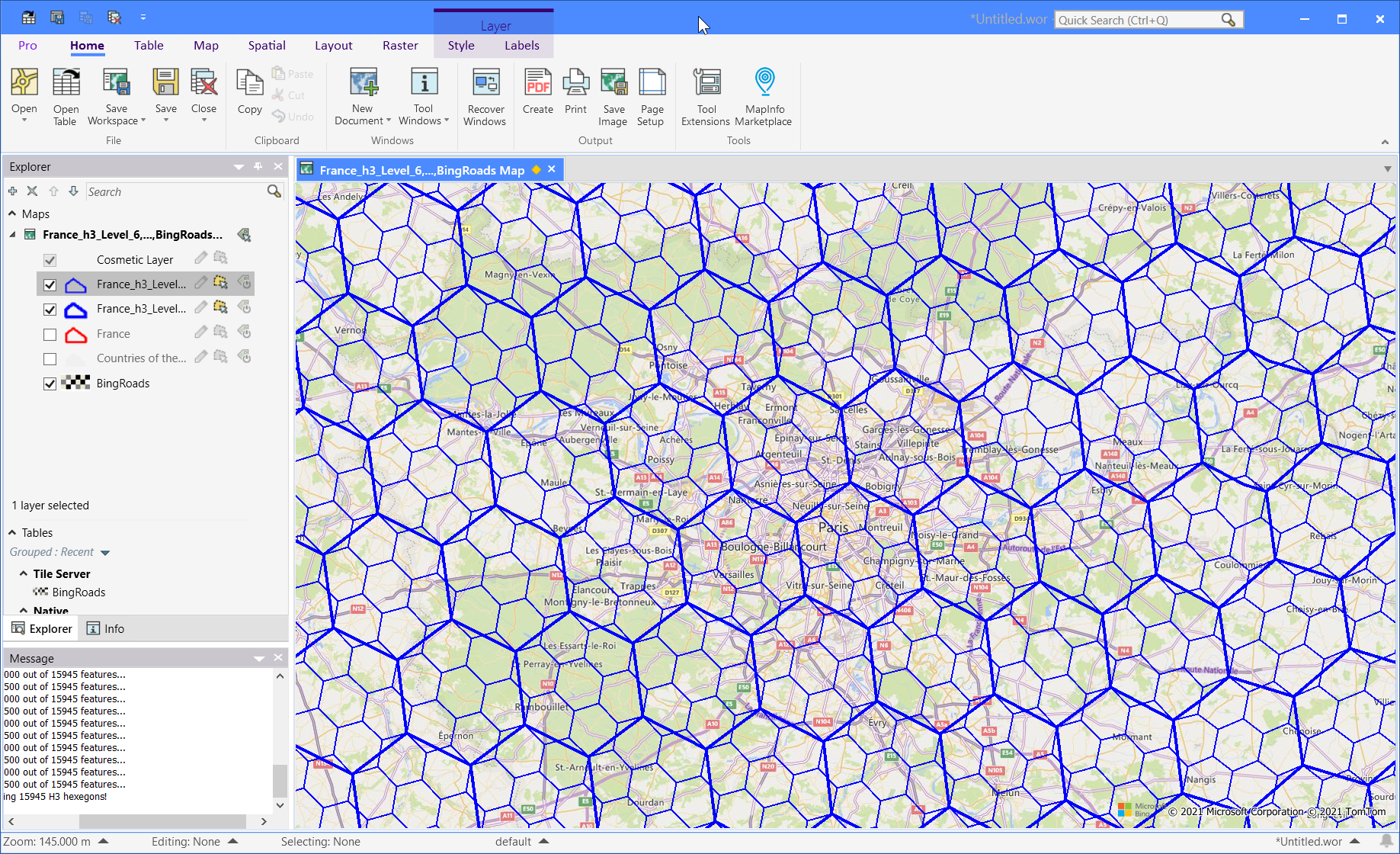This screenshot has width=1400, height=854.
Task: Toggle selectable icon on Countries of the... layer
Action: [220, 356]
